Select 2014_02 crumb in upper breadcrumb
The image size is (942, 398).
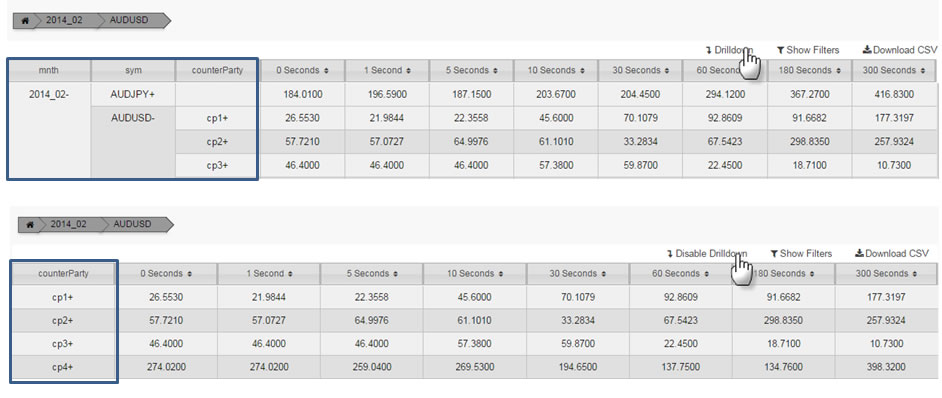point(64,20)
